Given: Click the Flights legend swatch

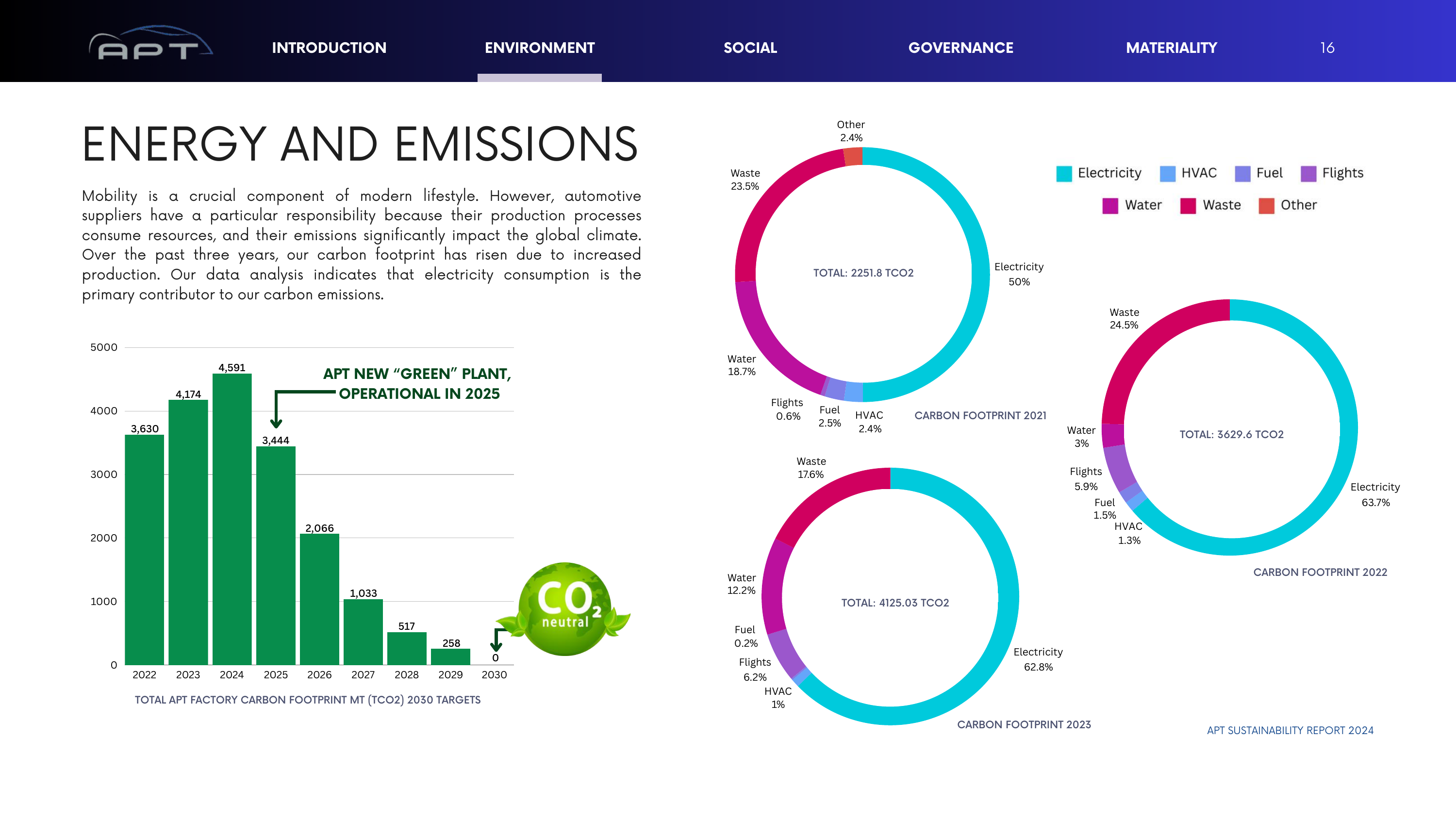Looking at the screenshot, I should pyautogui.click(x=1308, y=174).
